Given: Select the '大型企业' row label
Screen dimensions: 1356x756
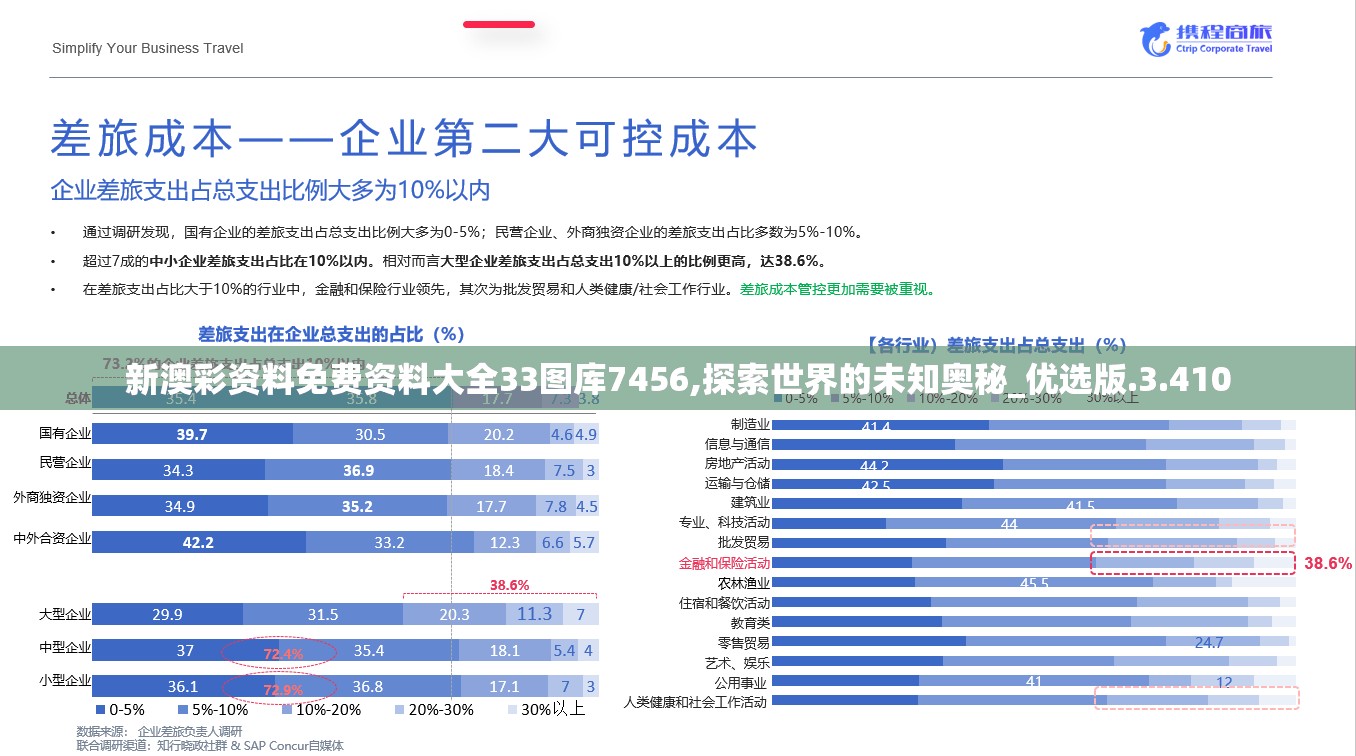Looking at the screenshot, I should (65, 614).
